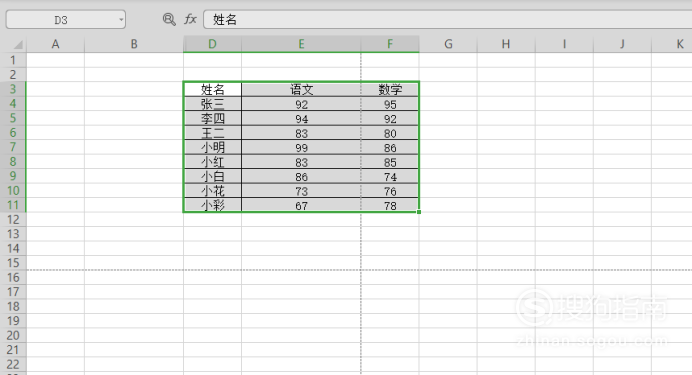Select row 8 header
The height and width of the screenshot is (375, 692).
coord(13,161)
